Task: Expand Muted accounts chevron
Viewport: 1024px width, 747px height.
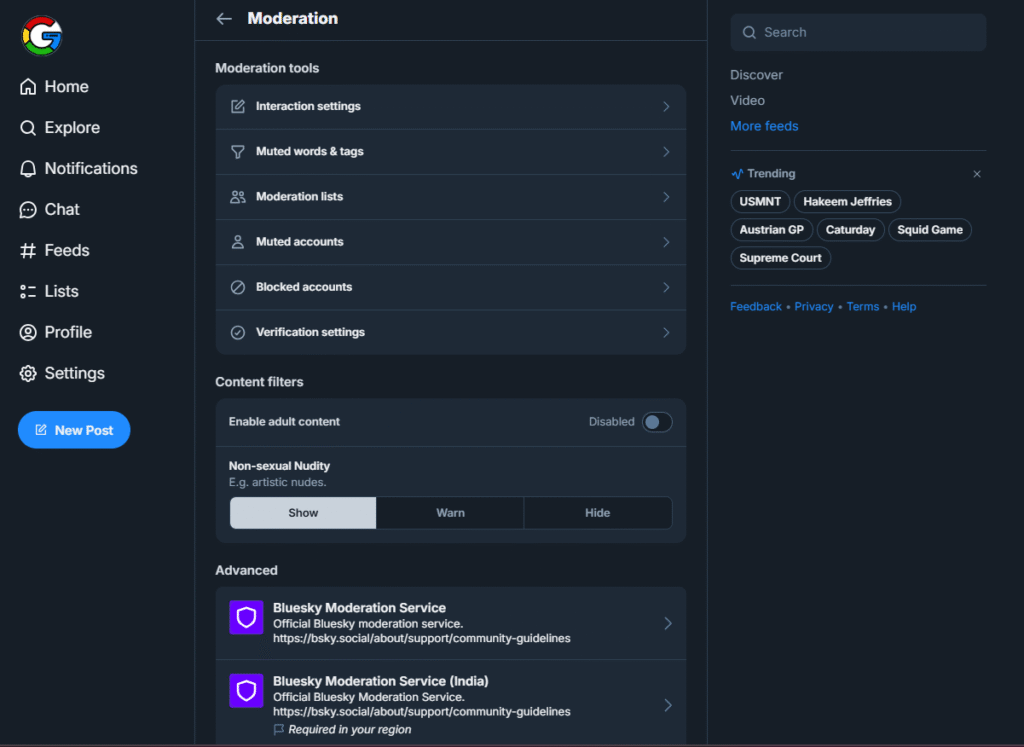Action: click(666, 242)
